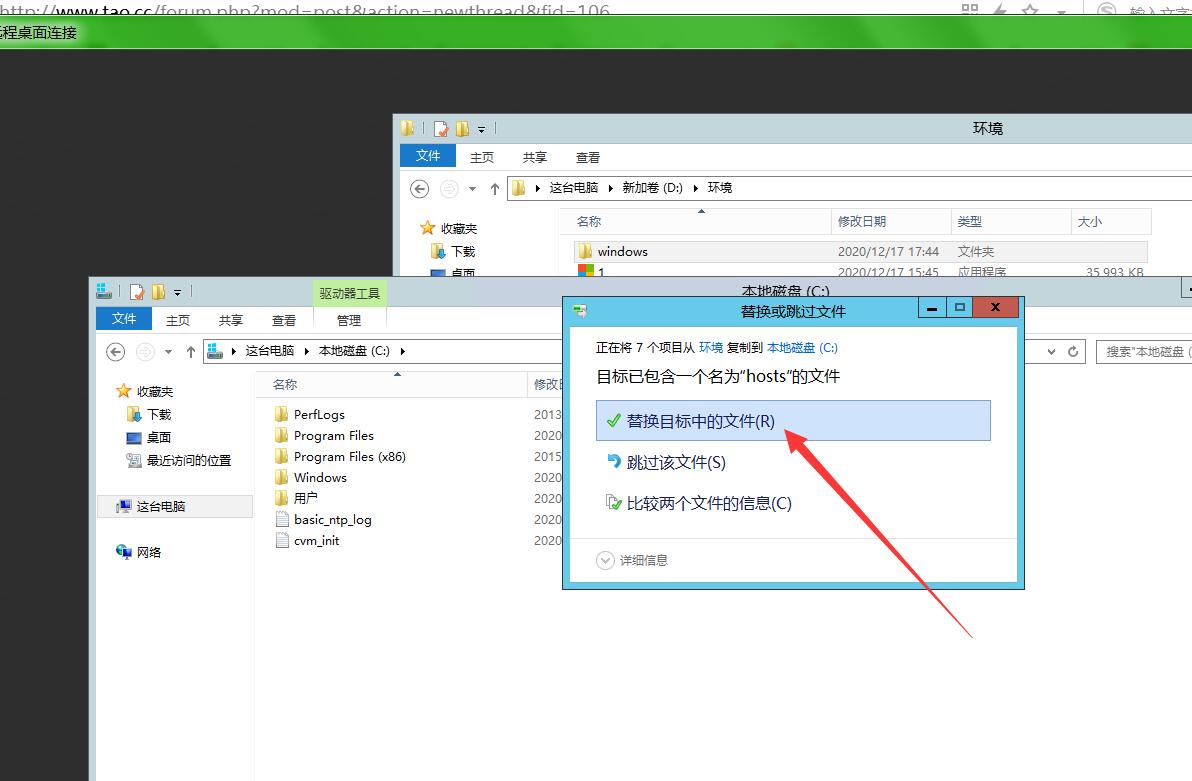Open 最近访问的位置 in favorites
1192x781 pixels.
click(188, 461)
